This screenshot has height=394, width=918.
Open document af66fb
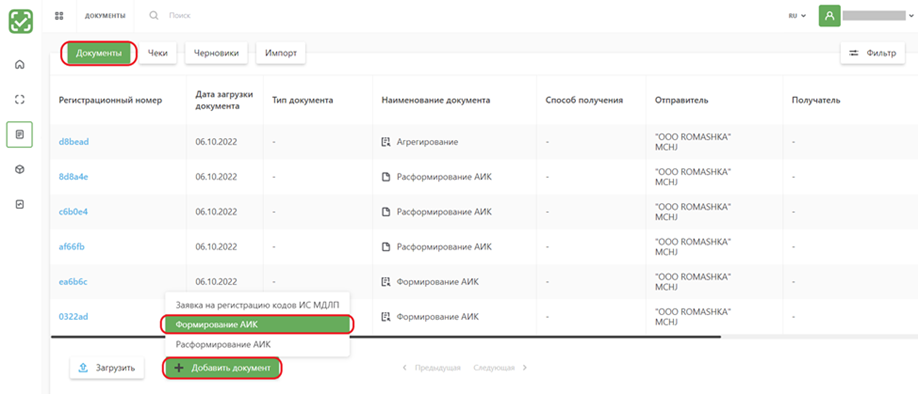point(71,247)
